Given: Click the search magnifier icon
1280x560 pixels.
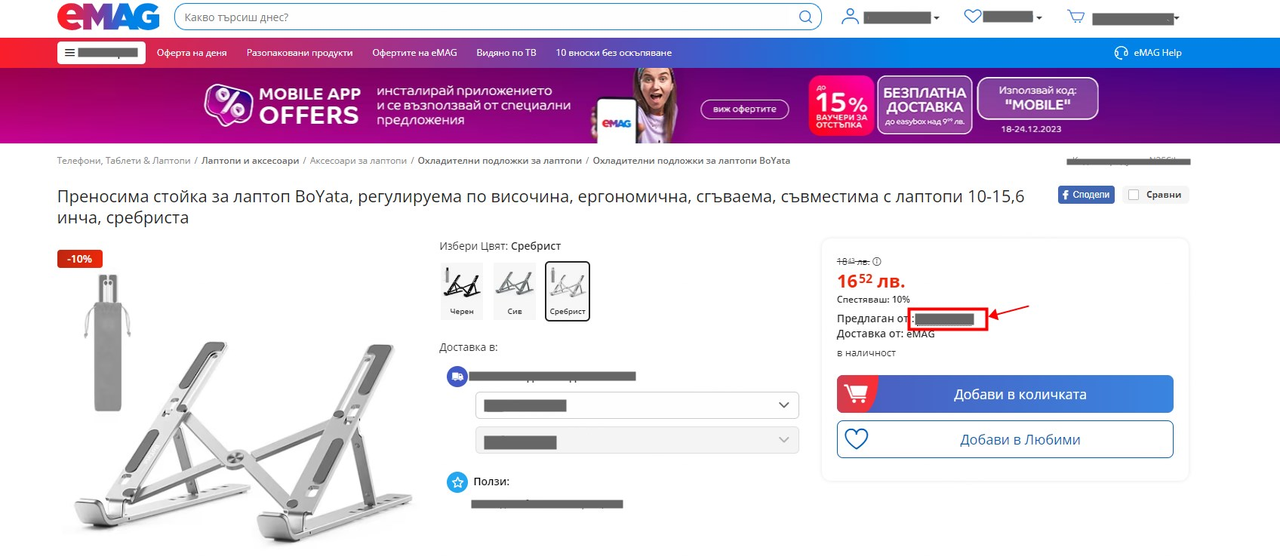Looking at the screenshot, I should (x=806, y=17).
